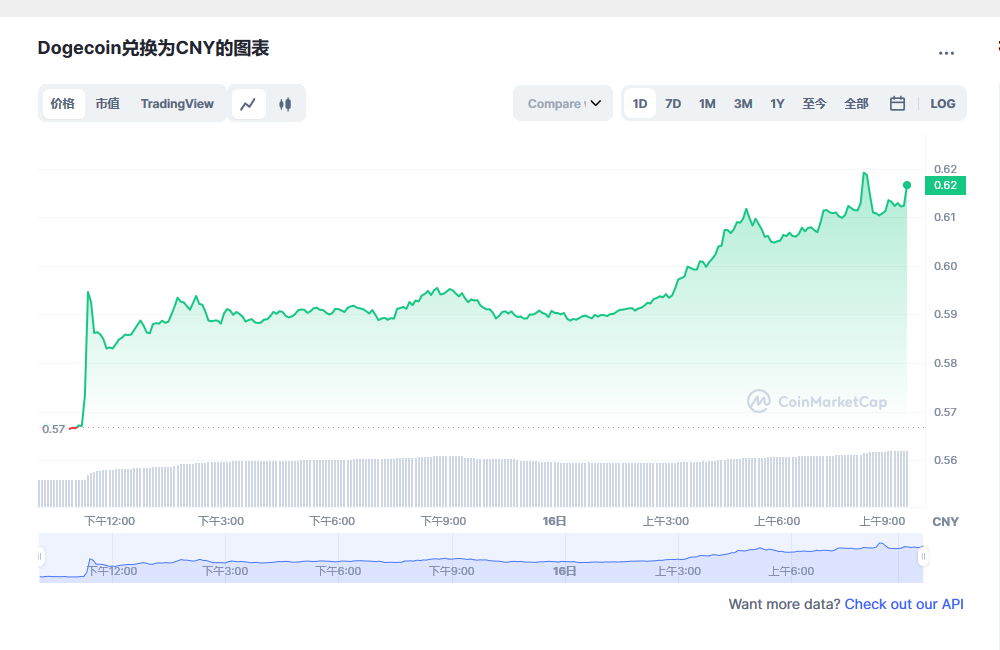Image resolution: width=1000 pixels, height=650 pixels.
Task: Switch to line chart view icon
Action: (249, 104)
